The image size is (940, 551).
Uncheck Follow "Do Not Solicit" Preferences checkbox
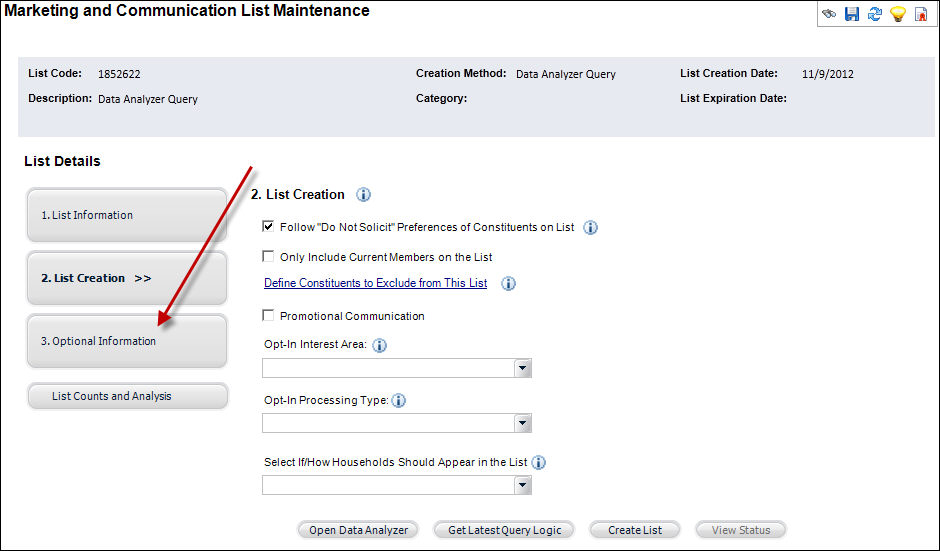[x=268, y=227]
